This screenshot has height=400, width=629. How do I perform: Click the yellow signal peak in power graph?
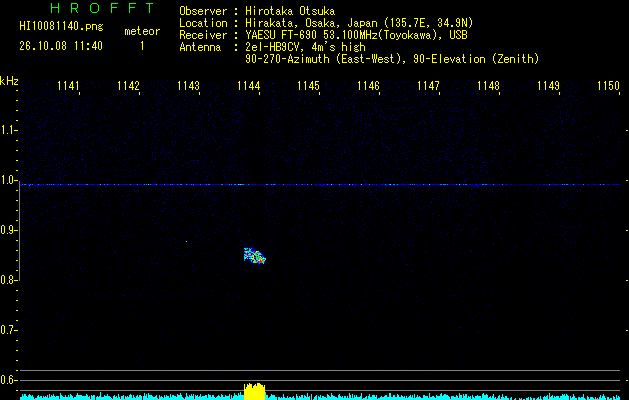255,391
